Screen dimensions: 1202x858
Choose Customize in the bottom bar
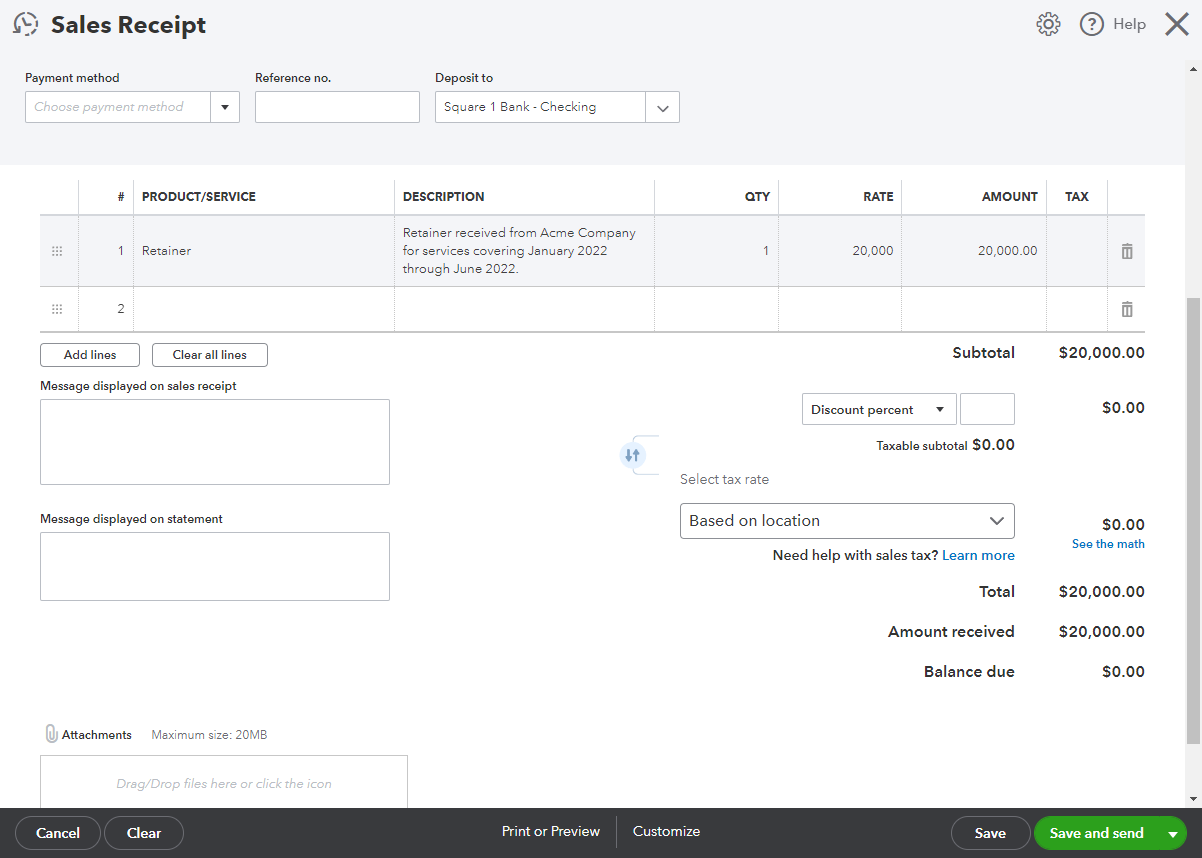[x=666, y=831]
